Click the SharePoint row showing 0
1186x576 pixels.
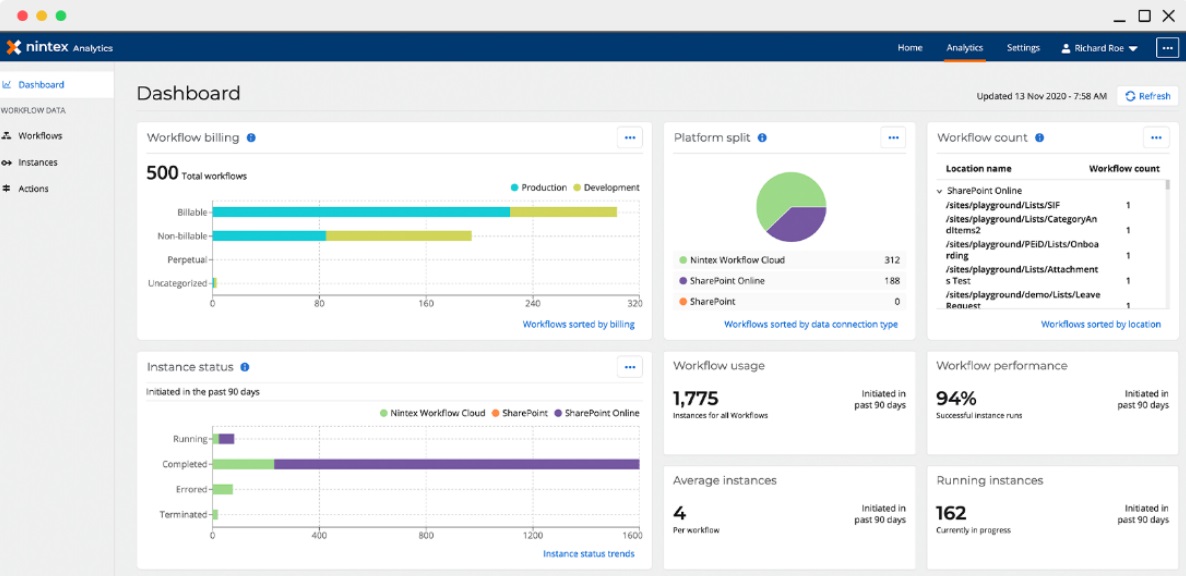(790, 302)
